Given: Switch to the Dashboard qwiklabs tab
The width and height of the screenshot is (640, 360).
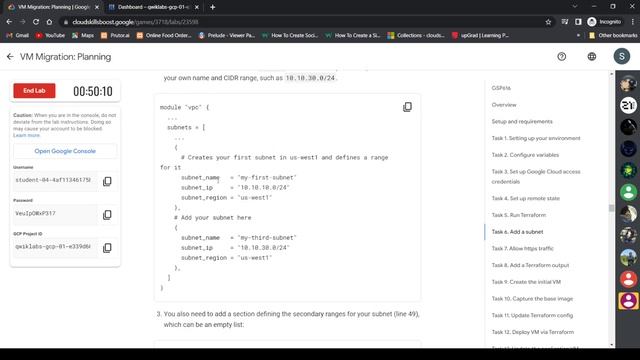Looking at the screenshot, I should point(153,7).
